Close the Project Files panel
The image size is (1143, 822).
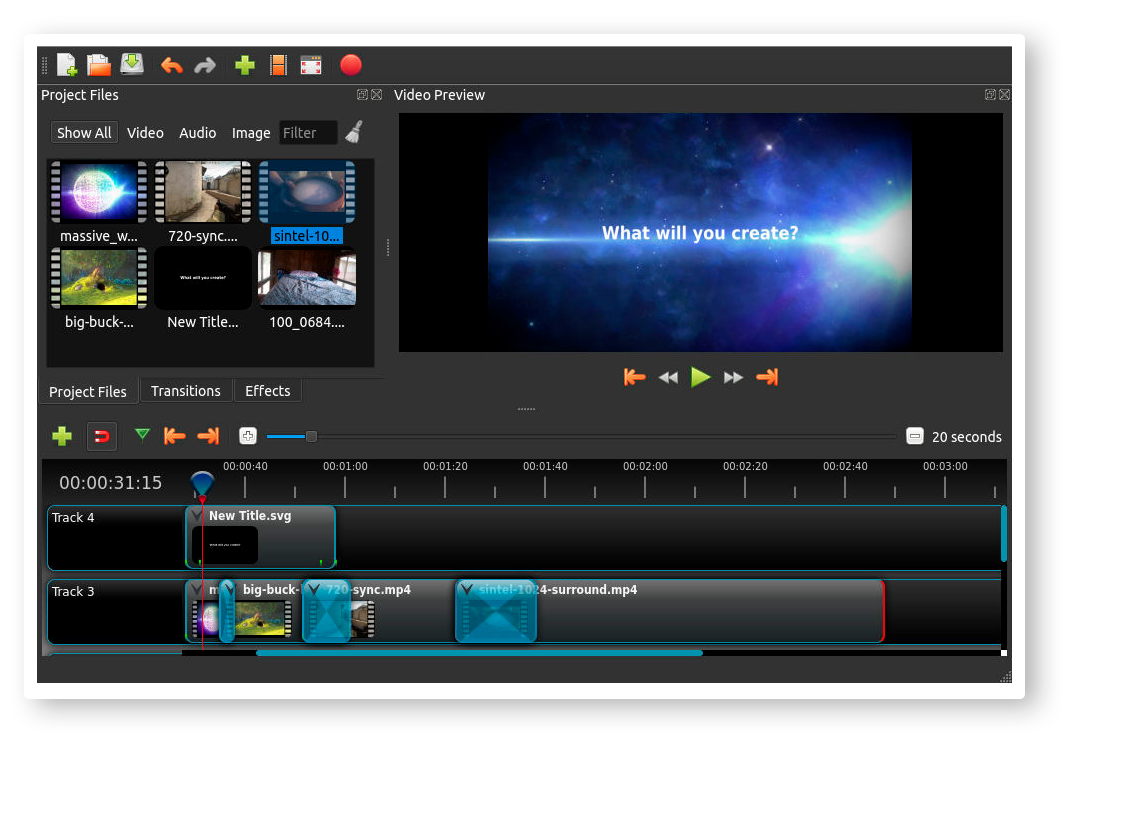click(x=376, y=95)
